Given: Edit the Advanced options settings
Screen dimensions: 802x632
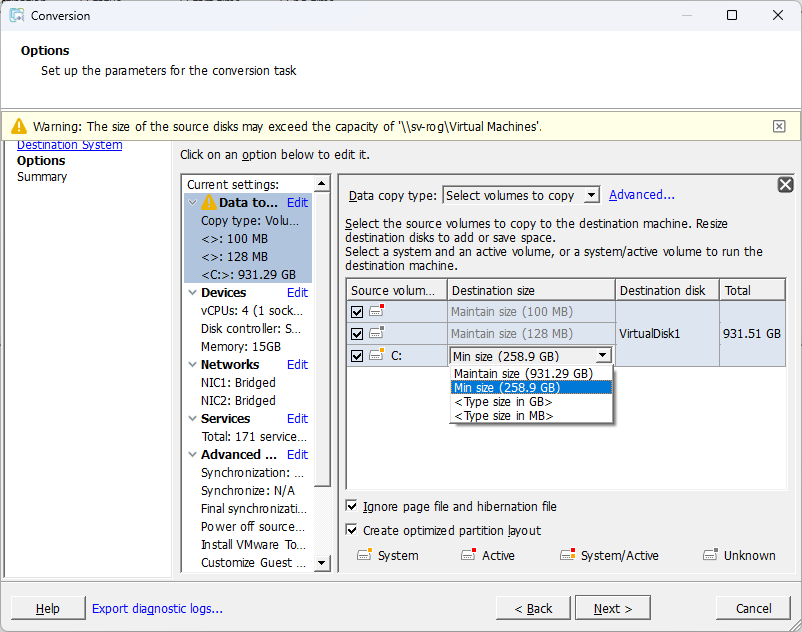Looking at the screenshot, I should pyautogui.click(x=297, y=455).
